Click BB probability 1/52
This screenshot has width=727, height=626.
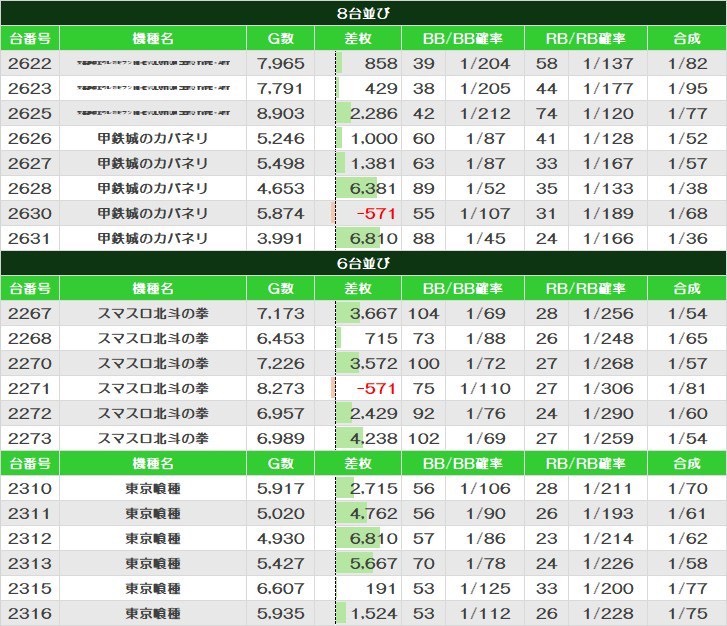485,189
